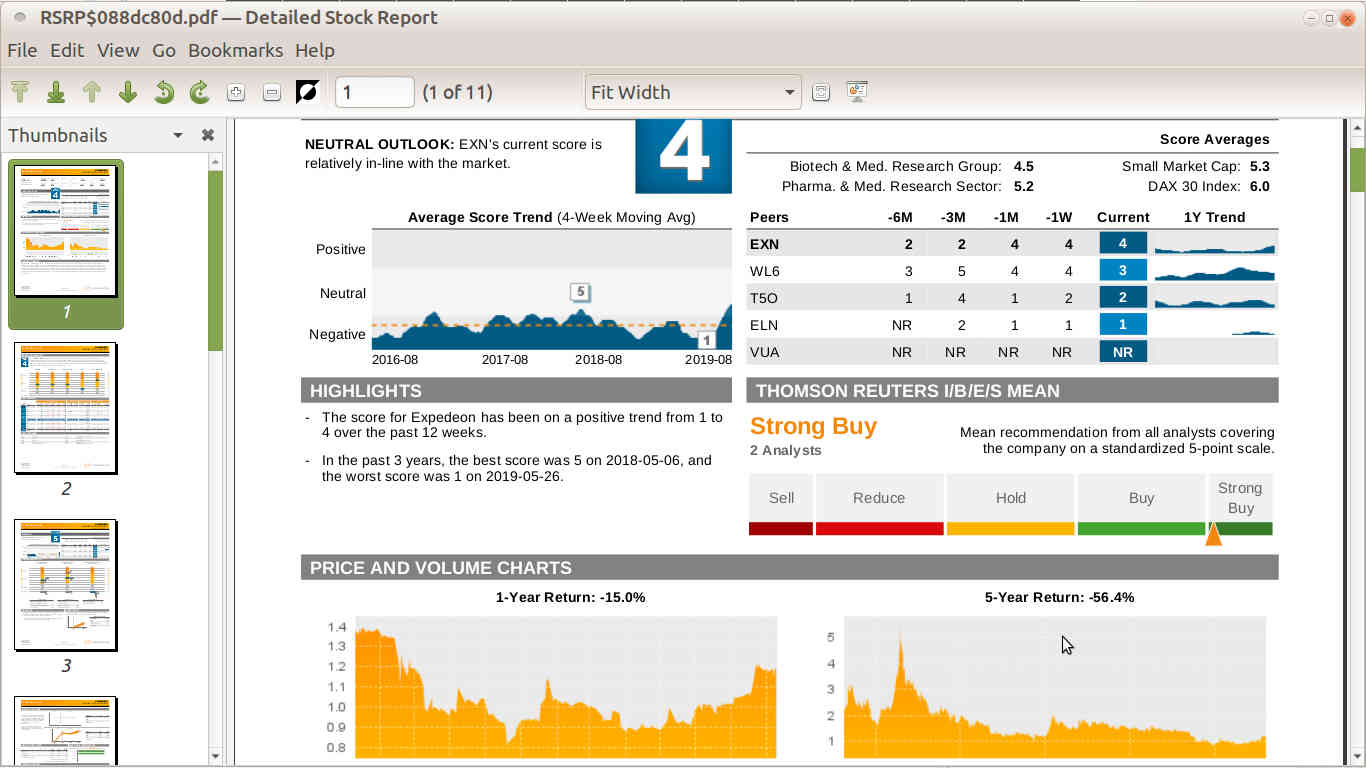Screen dimensions: 1366x768
Task: Open the page 3 thumbnail
Action: 66,585
